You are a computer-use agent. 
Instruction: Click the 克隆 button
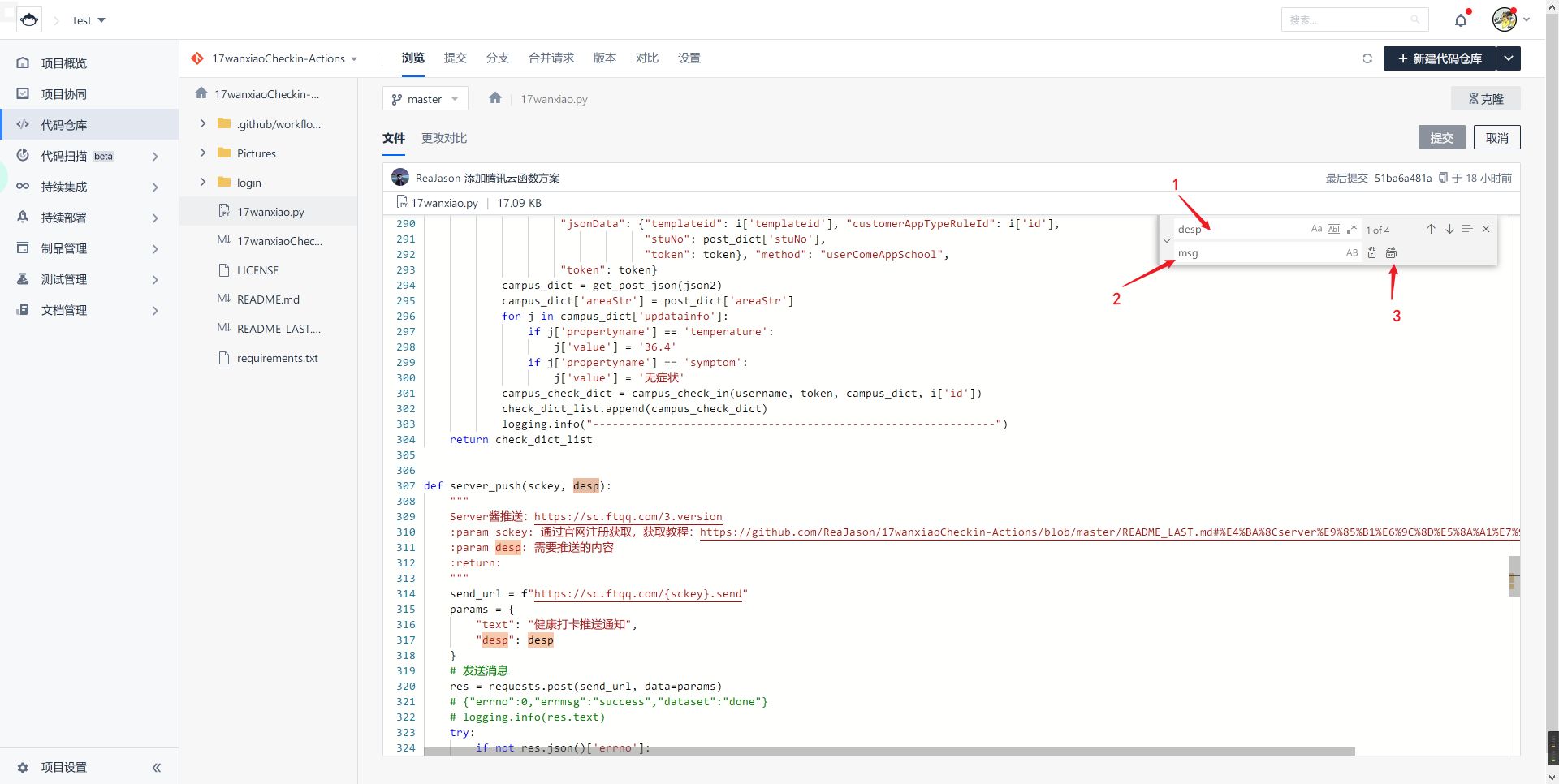point(1485,99)
